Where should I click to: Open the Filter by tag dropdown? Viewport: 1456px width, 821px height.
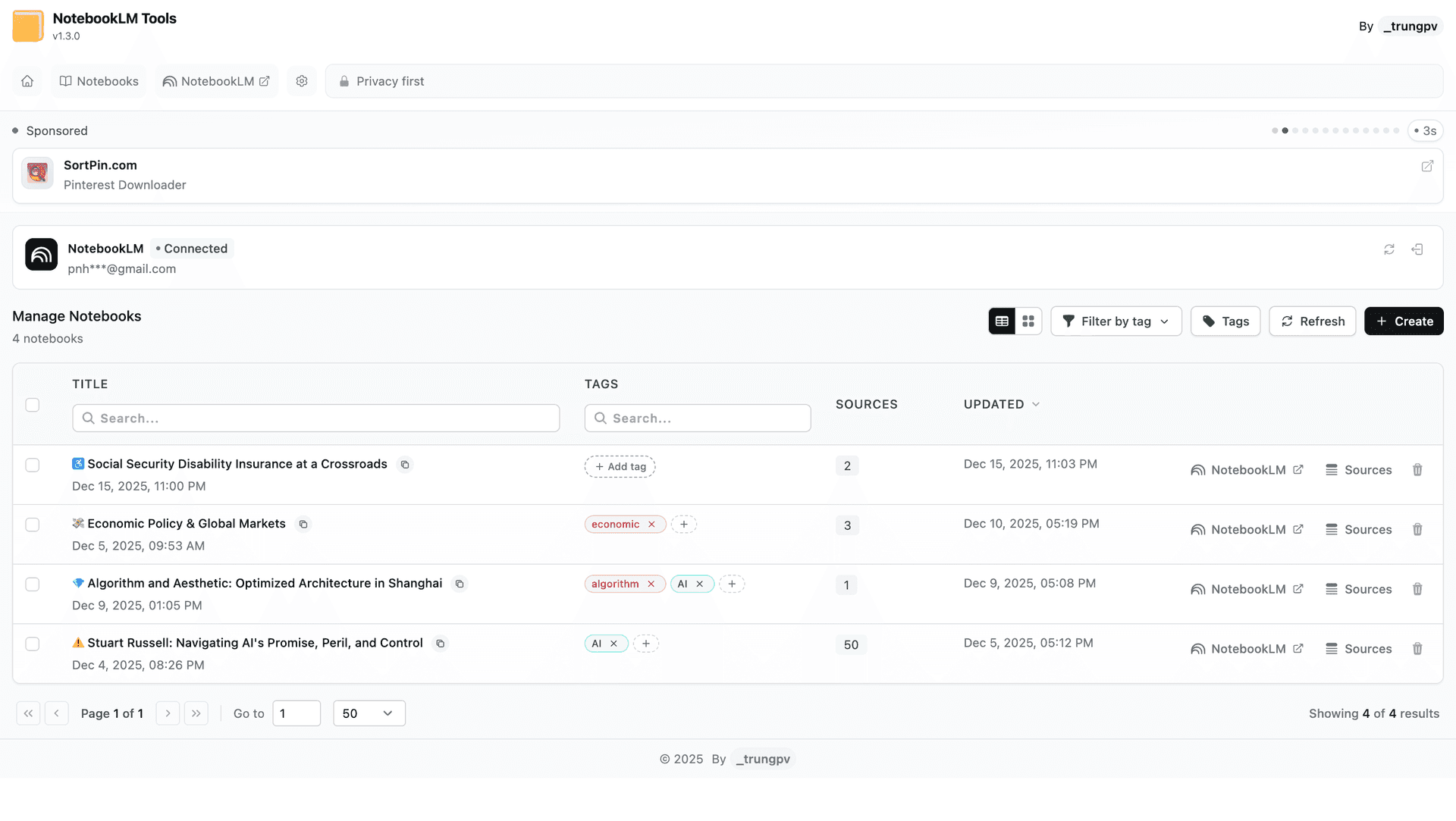[x=1116, y=321]
